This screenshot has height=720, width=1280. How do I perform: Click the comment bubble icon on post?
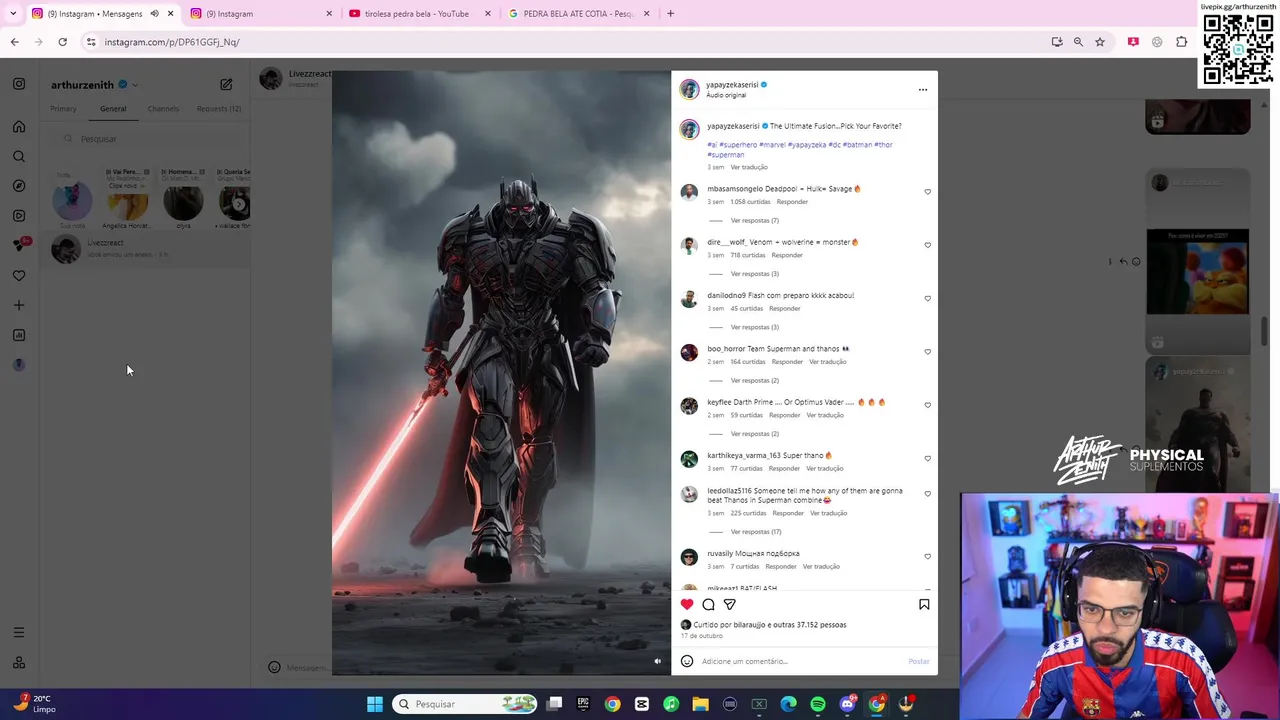click(x=708, y=604)
